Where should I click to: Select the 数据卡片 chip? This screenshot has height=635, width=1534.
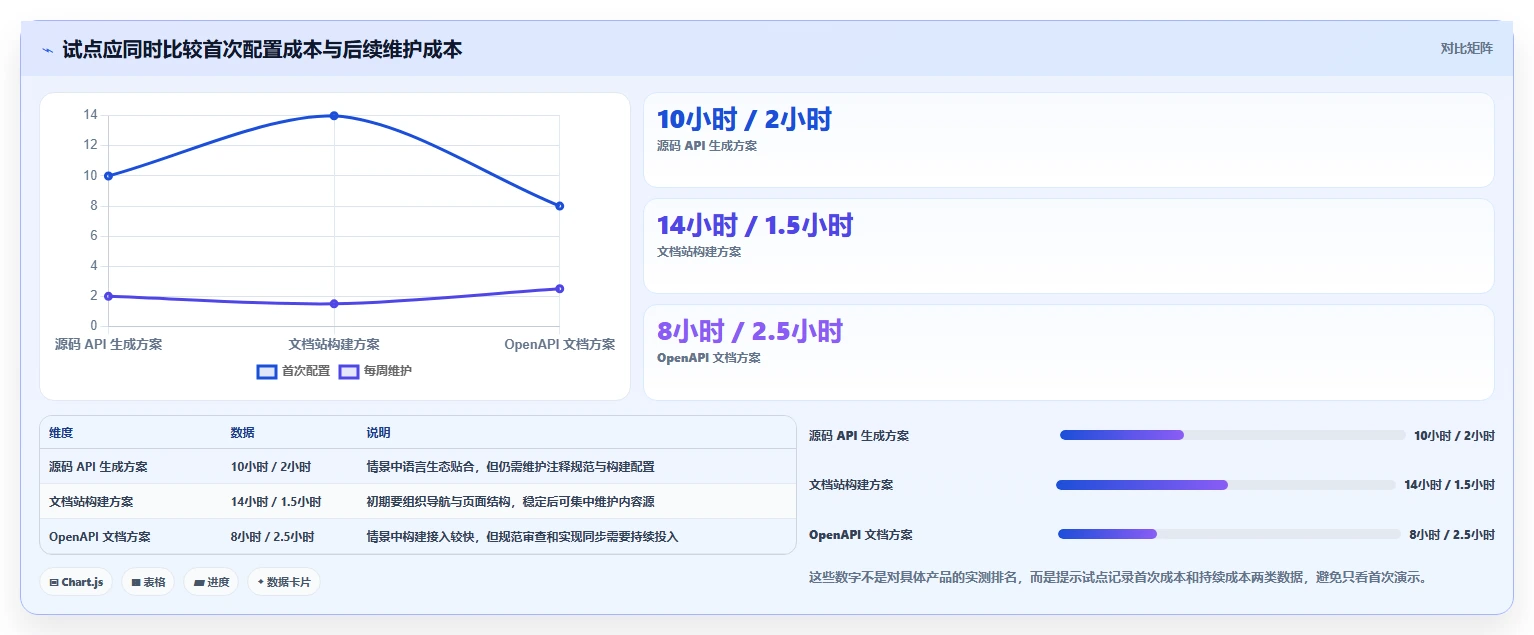[284, 582]
